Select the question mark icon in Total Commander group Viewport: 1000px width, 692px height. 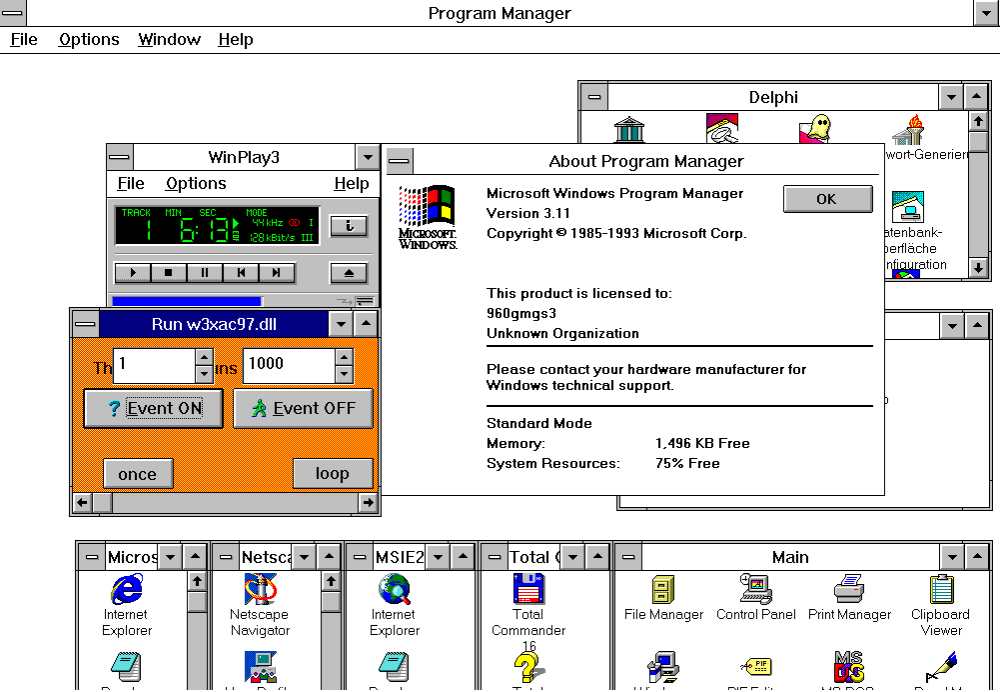coord(529,667)
